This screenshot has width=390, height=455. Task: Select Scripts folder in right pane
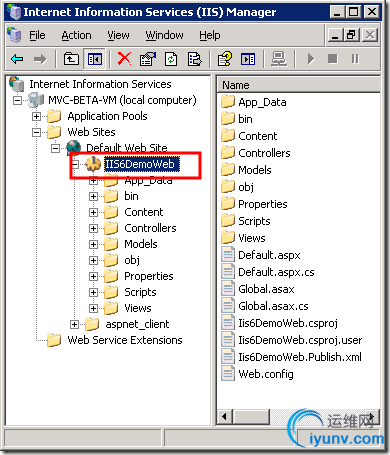(254, 221)
